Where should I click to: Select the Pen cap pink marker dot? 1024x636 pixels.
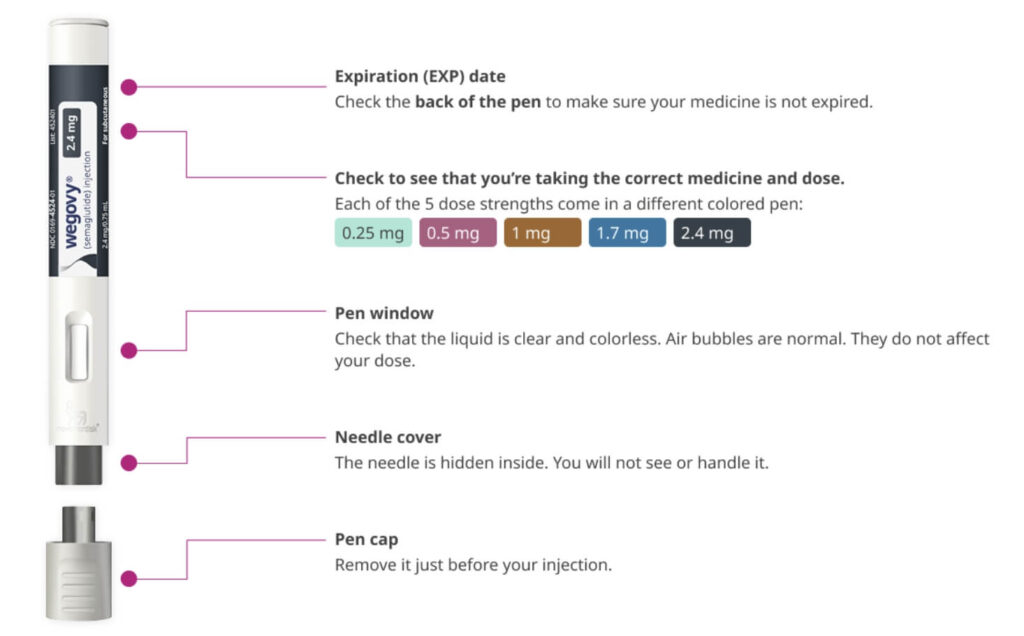tap(128, 578)
